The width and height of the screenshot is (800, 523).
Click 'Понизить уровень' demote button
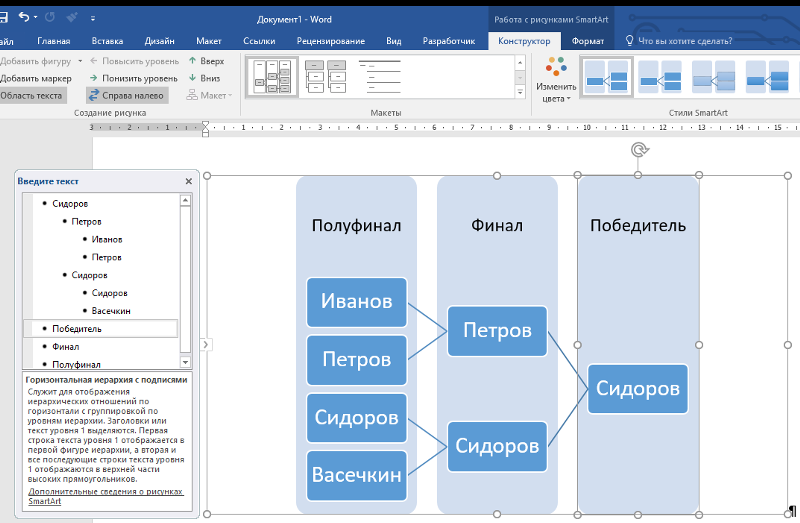134,78
